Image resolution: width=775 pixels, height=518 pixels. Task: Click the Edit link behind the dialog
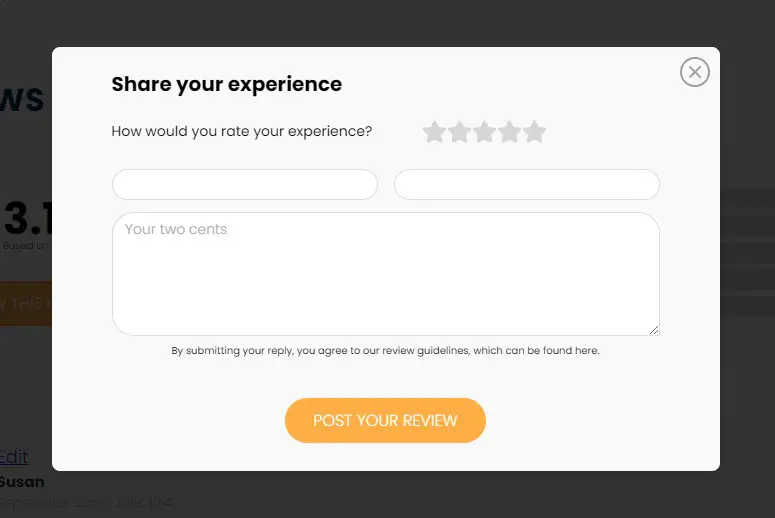[13, 457]
